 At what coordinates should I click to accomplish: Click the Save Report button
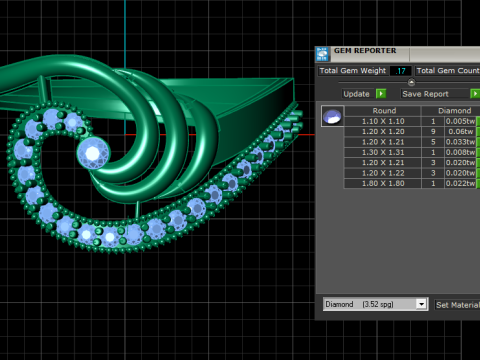(435, 94)
